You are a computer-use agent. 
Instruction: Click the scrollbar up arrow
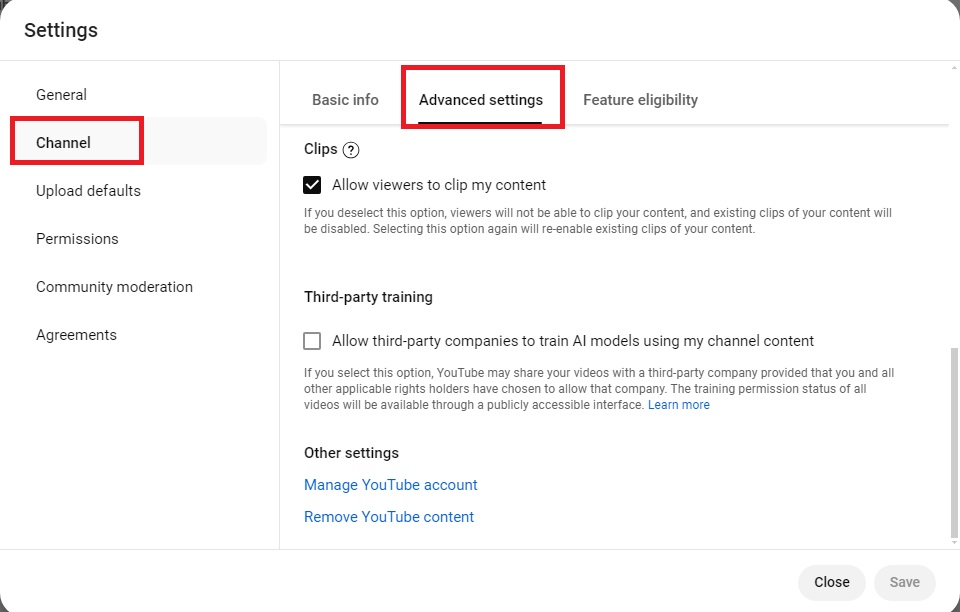(954, 67)
